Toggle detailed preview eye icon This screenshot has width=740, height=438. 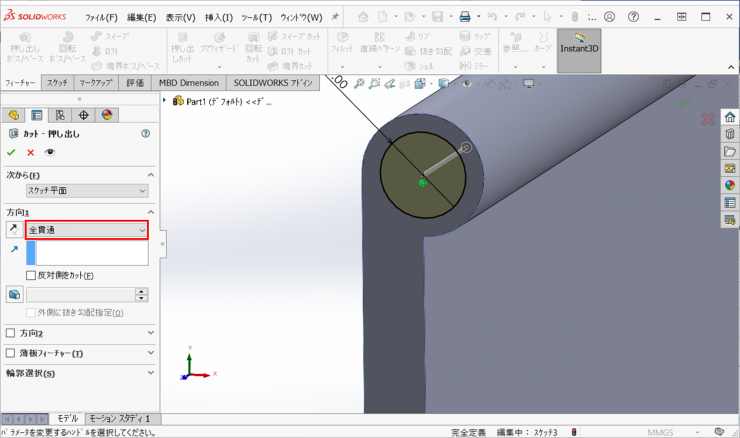49,152
